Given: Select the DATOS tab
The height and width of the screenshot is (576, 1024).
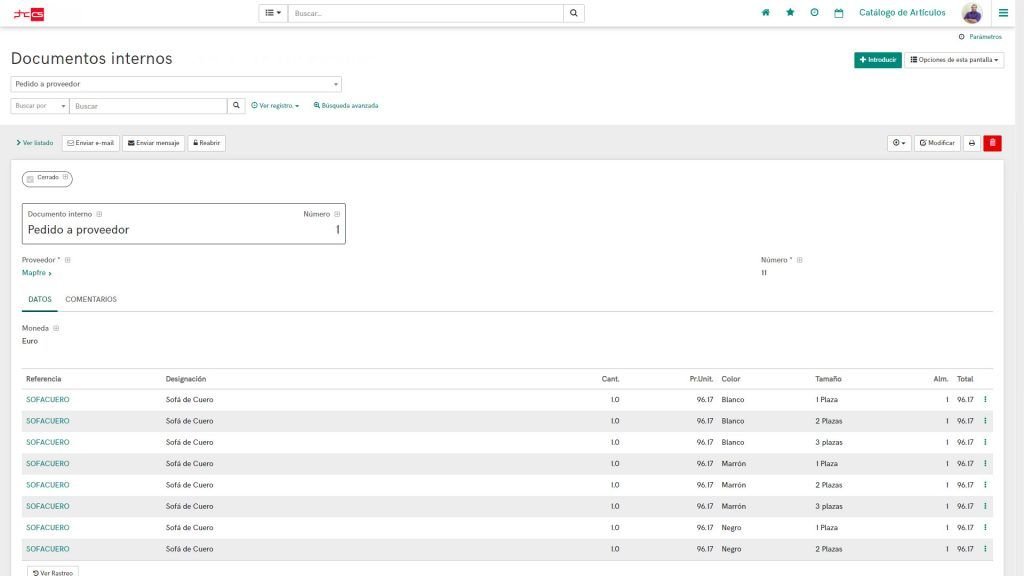Looking at the screenshot, I should point(40,299).
